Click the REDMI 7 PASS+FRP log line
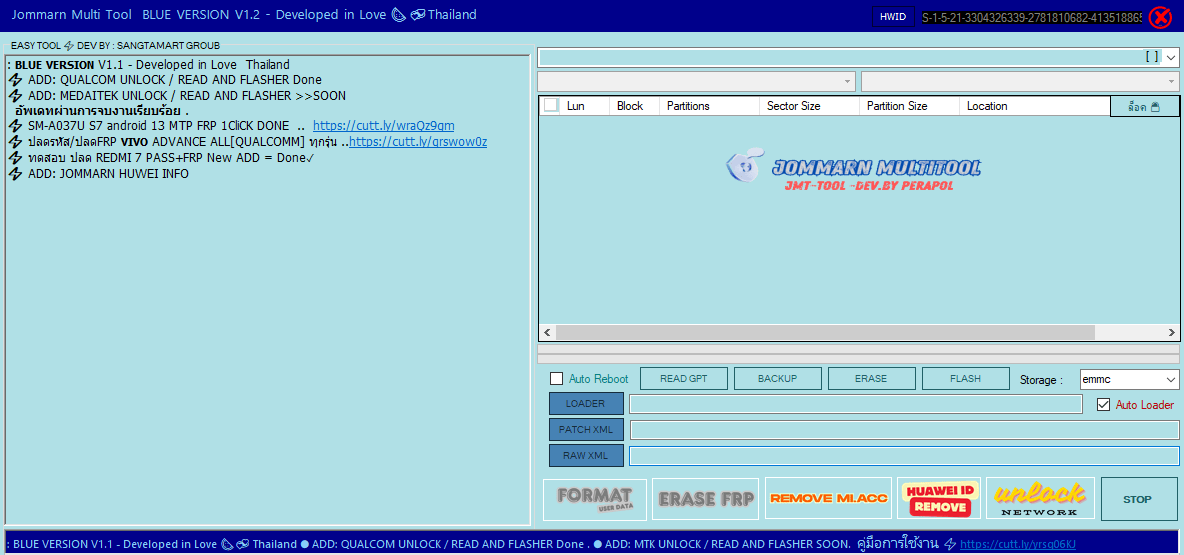 [x=171, y=158]
